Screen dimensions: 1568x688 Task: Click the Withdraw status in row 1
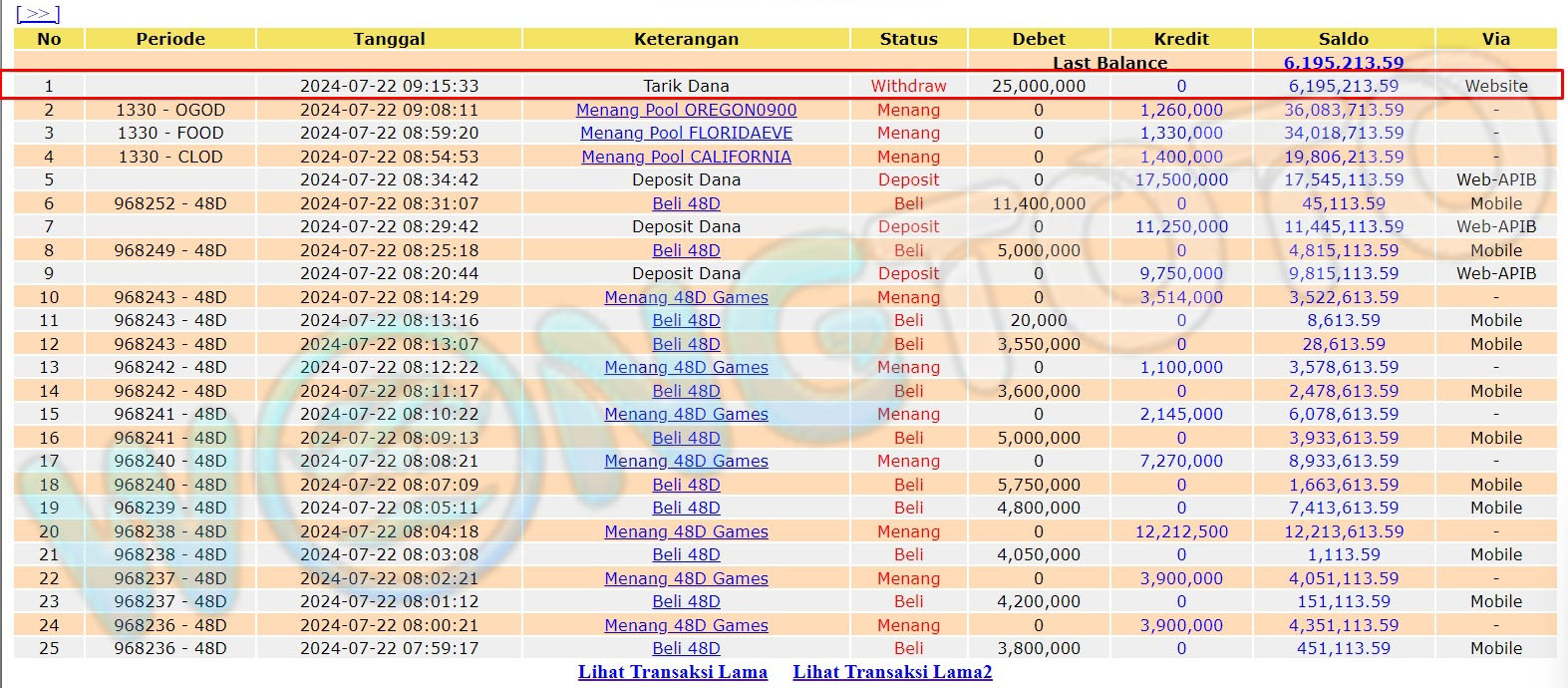(x=908, y=86)
